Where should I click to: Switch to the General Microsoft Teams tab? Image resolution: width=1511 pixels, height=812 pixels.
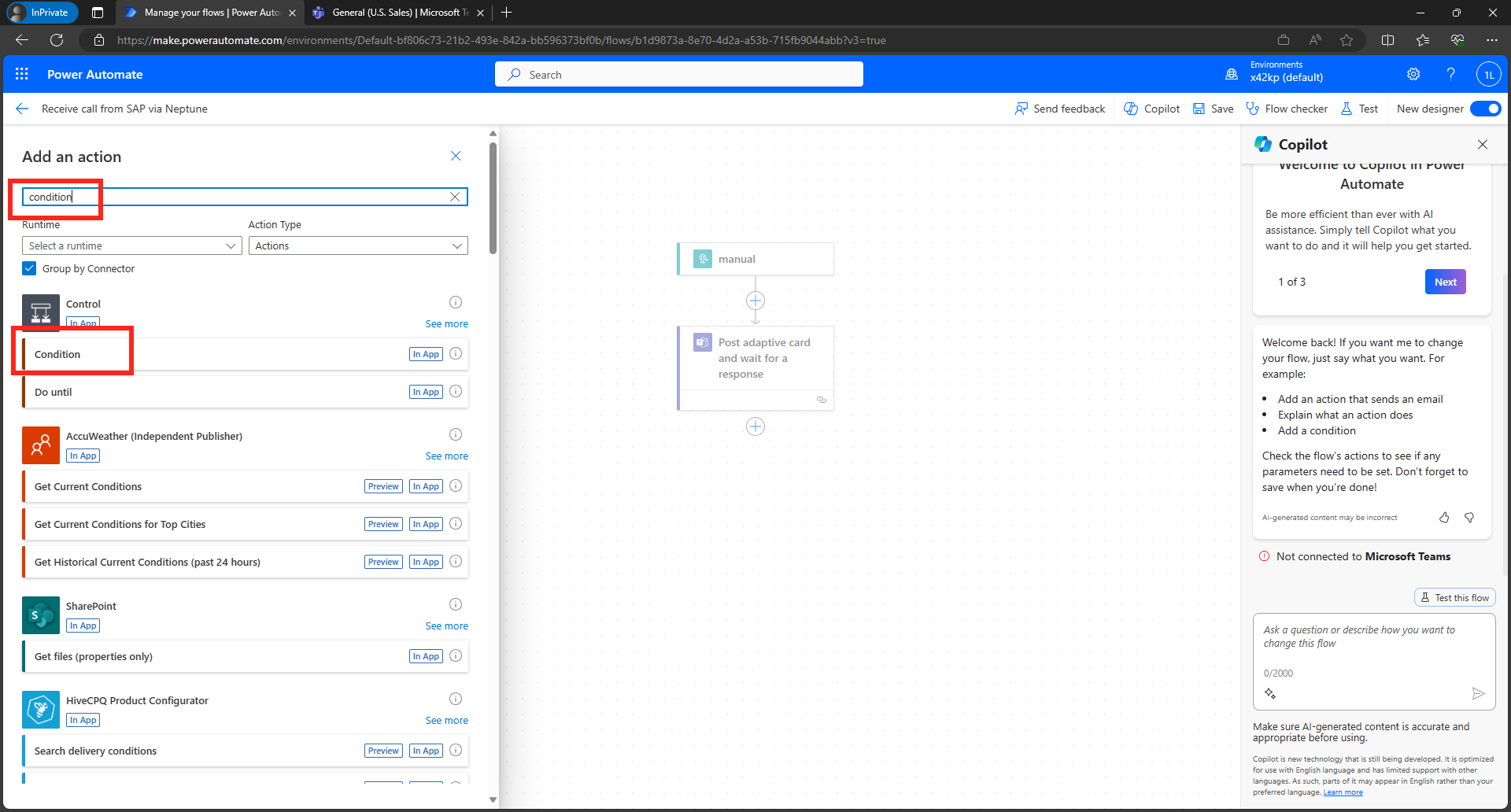tap(398, 13)
